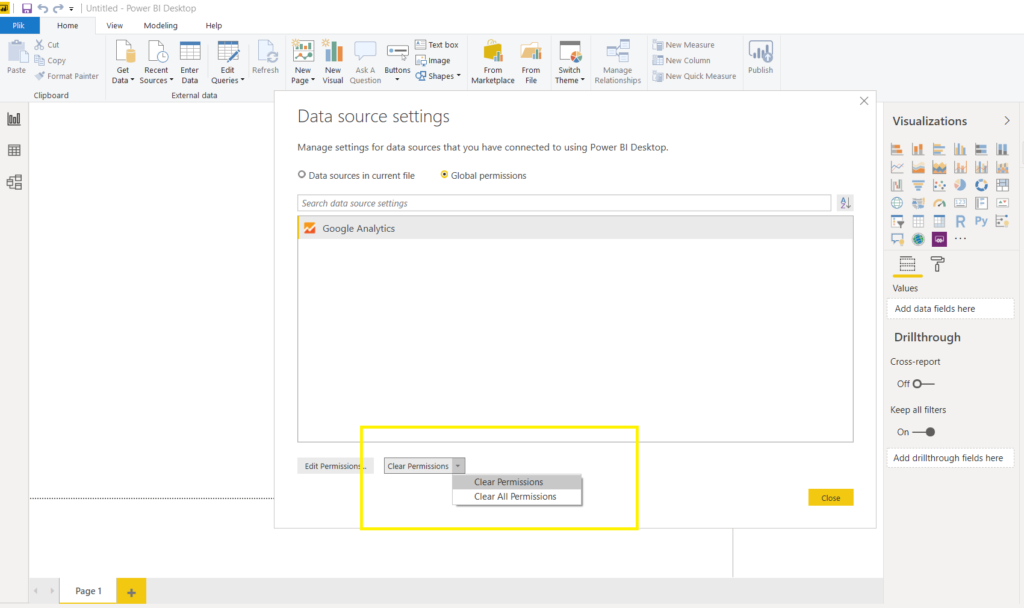The image size is (1024, 608).
Task: Choose Clear Permissions from the dropdown menu
Action: (x=517, y=482)
